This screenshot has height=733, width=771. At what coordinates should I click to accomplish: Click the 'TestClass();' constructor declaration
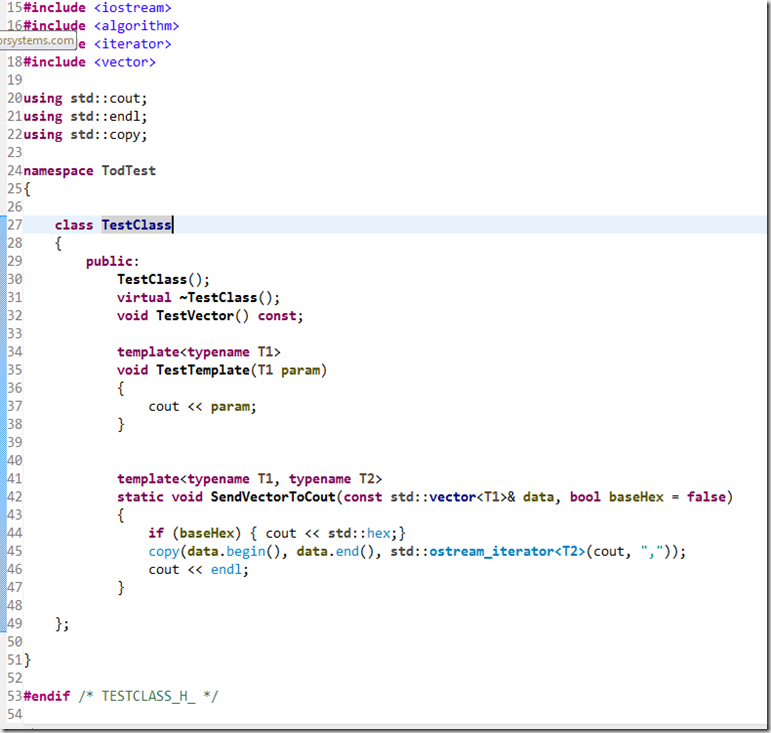[163, 279]
